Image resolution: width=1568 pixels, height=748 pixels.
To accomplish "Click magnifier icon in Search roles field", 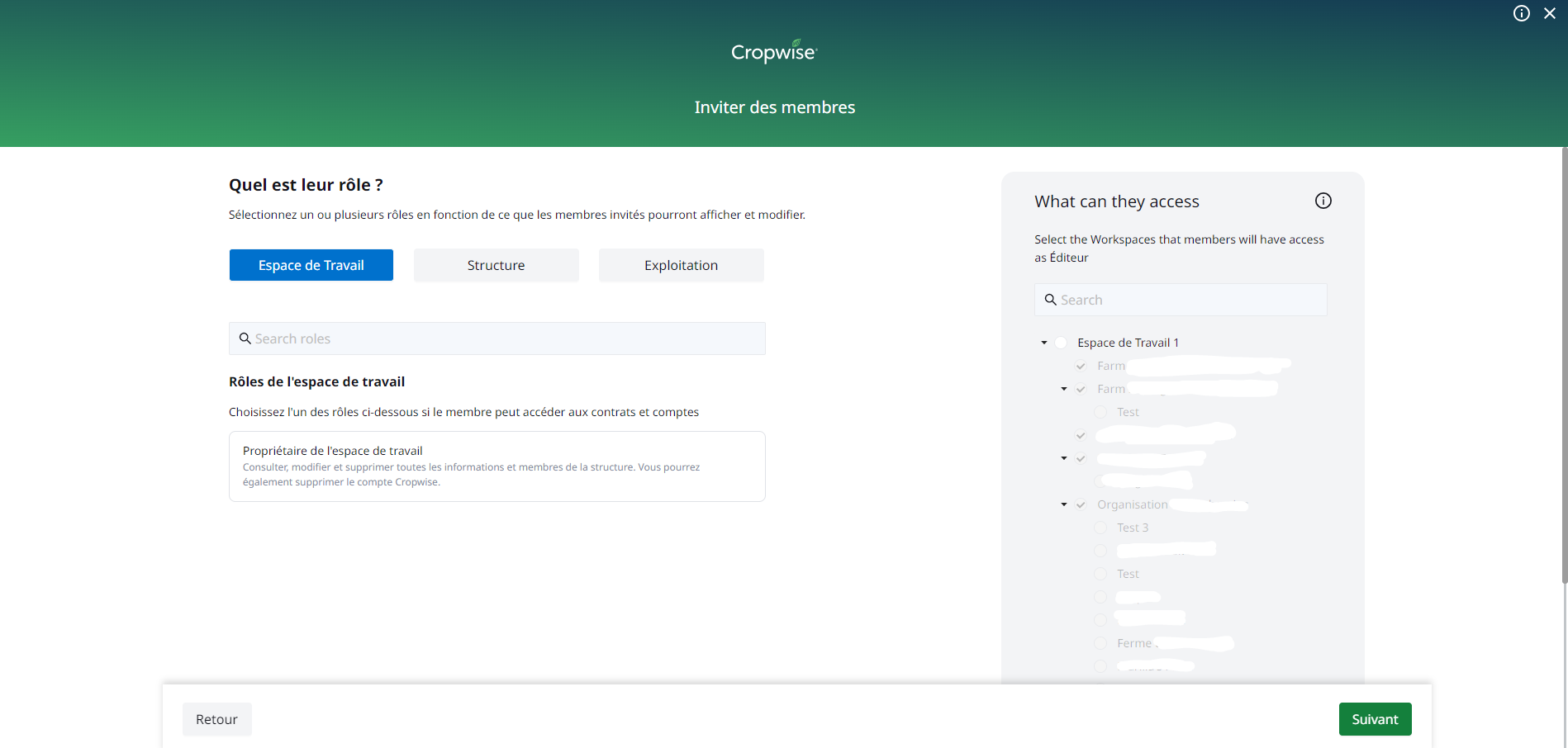I will tap(245, 338).
